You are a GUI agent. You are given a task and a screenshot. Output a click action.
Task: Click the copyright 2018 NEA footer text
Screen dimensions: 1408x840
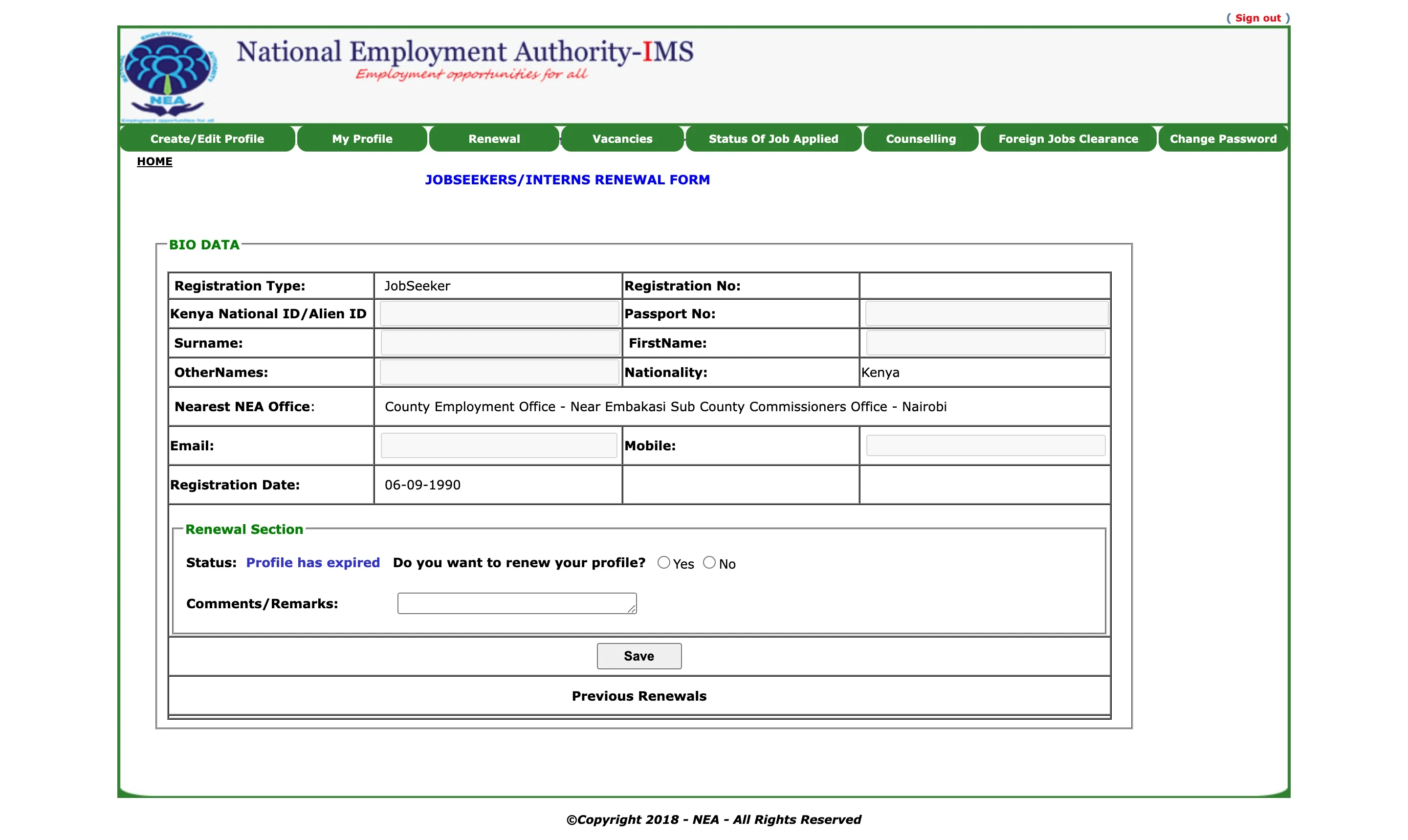coord(714,819)
